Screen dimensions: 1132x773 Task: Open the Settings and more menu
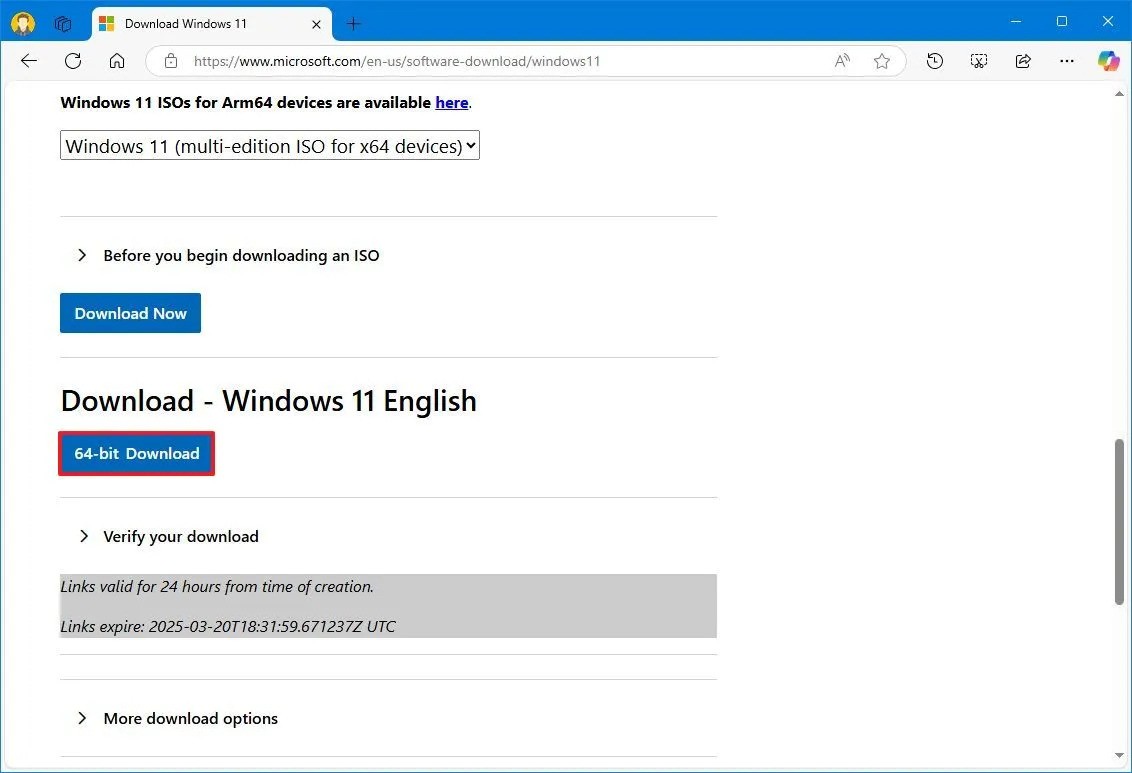coord(1067,61)
